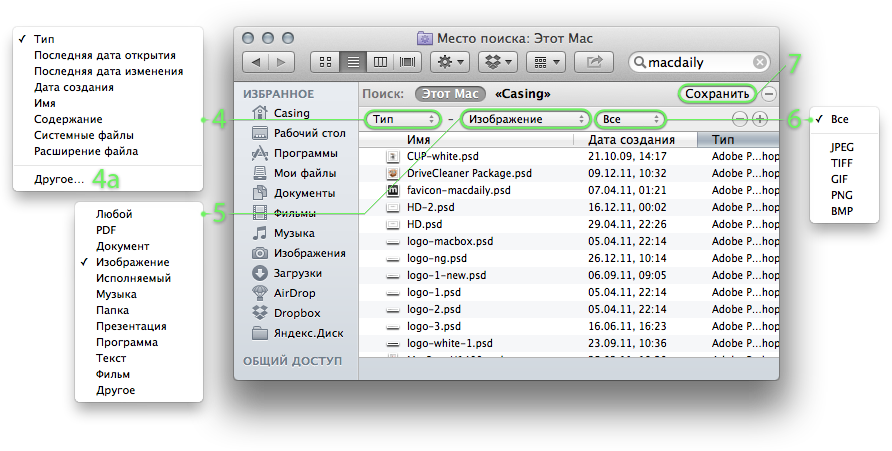892x451 pixels.
Task: Select Cover Flow view button
Action: [408, 62]
